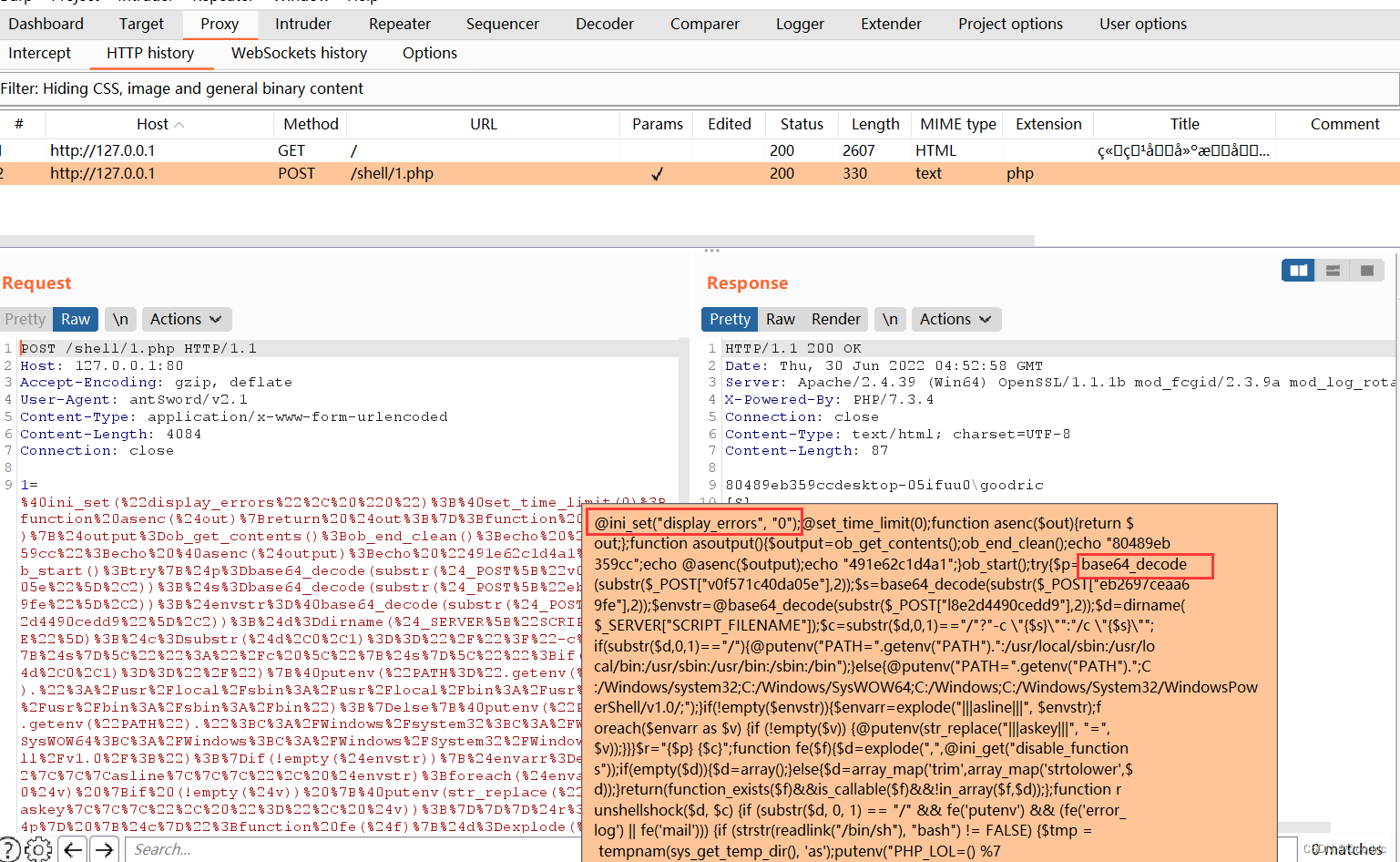Image resolution: width=1400 pixels, height=862 pixels.
Task: Open the Decoder tab
Action: click(605, 24)
